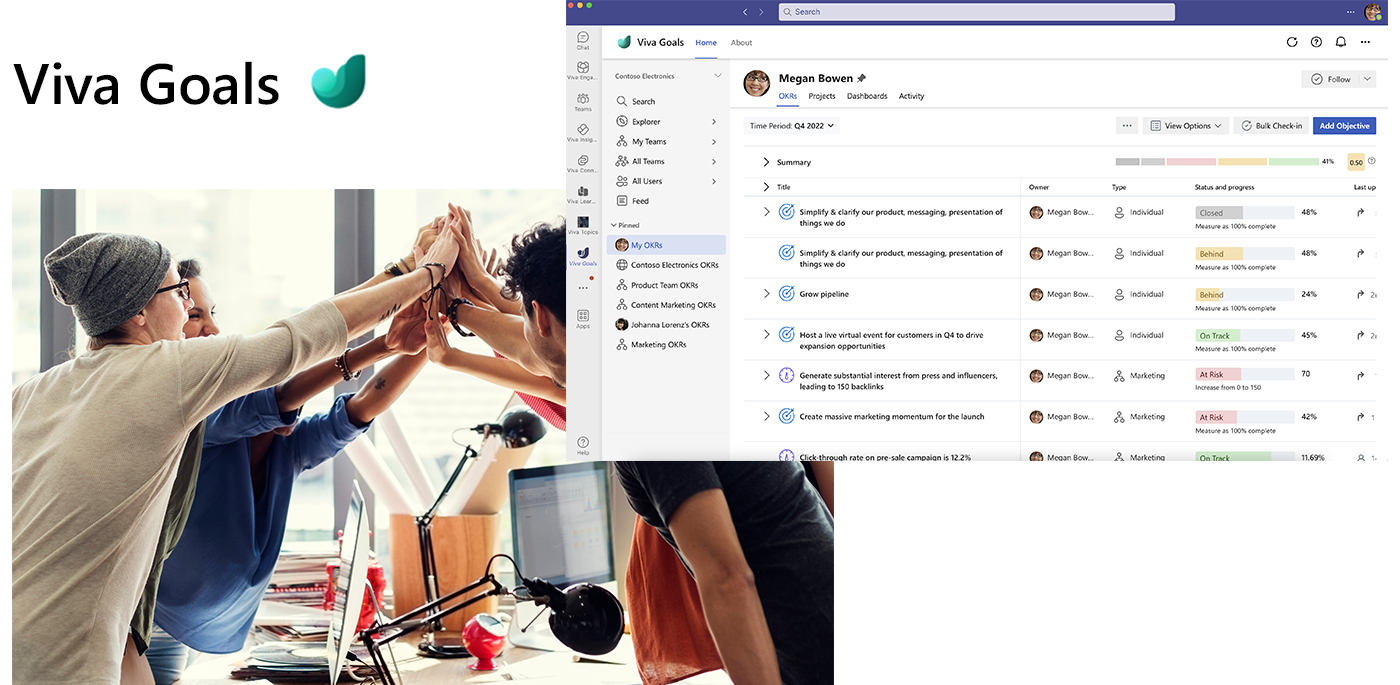Click Add Objective button
The image size is (1400, 685).
coord(1344,126)
